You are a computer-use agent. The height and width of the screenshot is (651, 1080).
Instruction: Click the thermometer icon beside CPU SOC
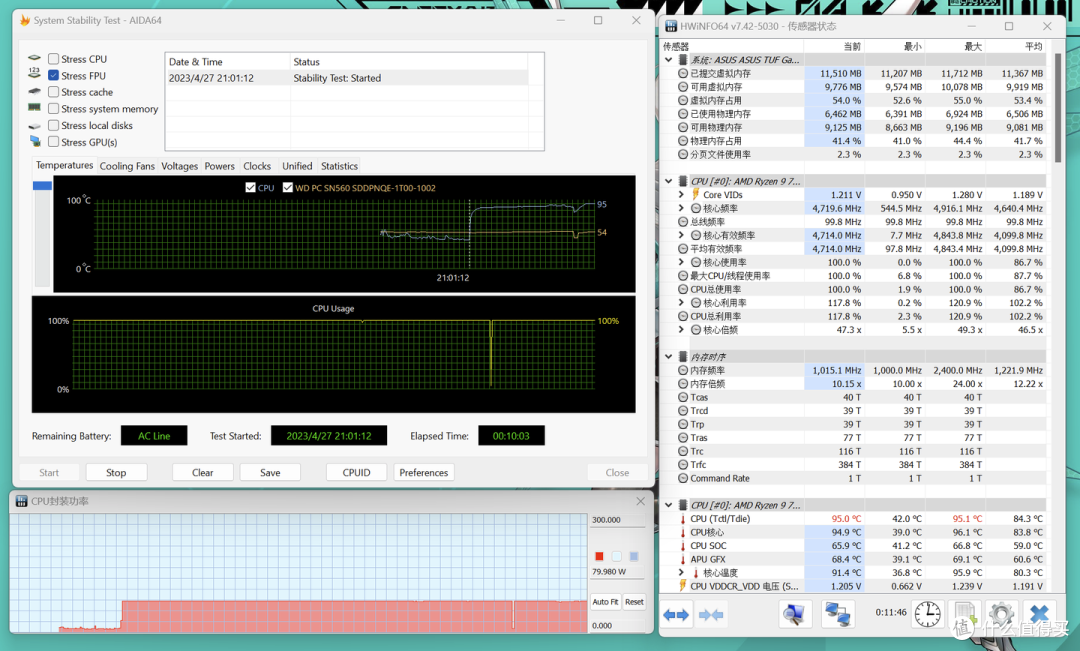pos(683,546)
